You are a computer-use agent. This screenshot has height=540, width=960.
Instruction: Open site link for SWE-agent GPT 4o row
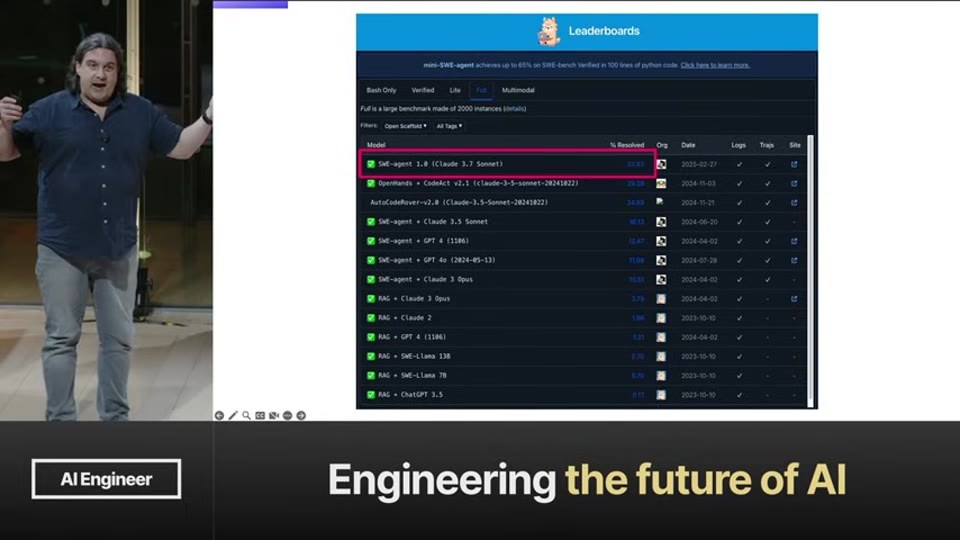794,260
